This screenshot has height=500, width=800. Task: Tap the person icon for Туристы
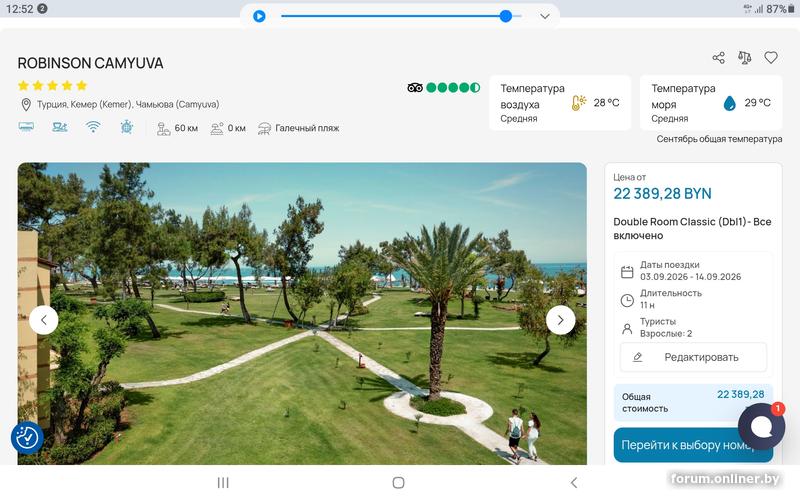627,329
